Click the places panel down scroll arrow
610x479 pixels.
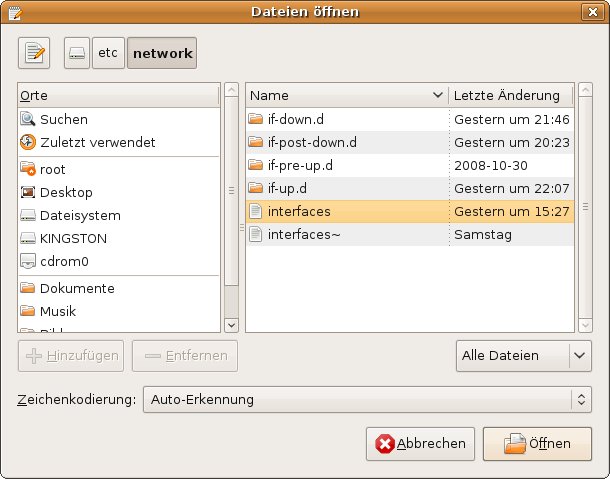point(232,324)
